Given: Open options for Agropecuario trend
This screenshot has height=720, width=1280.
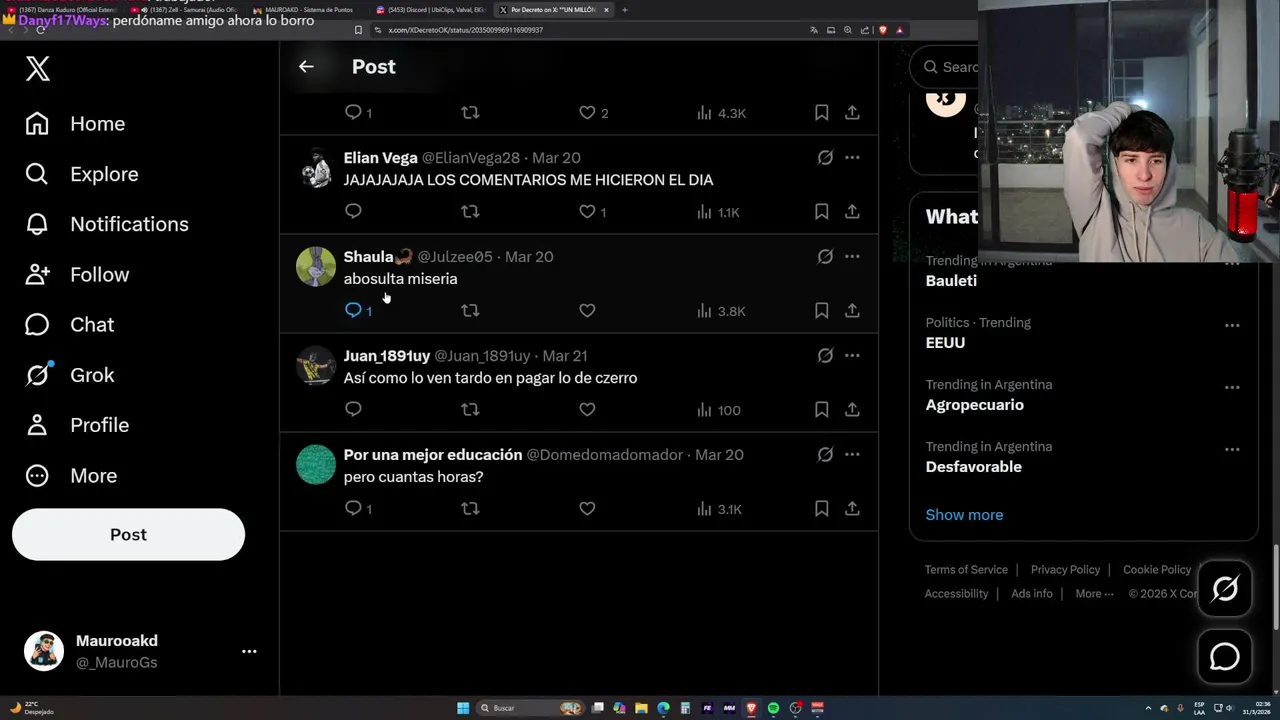Looking at the screenshot, I should (1232, 387).
